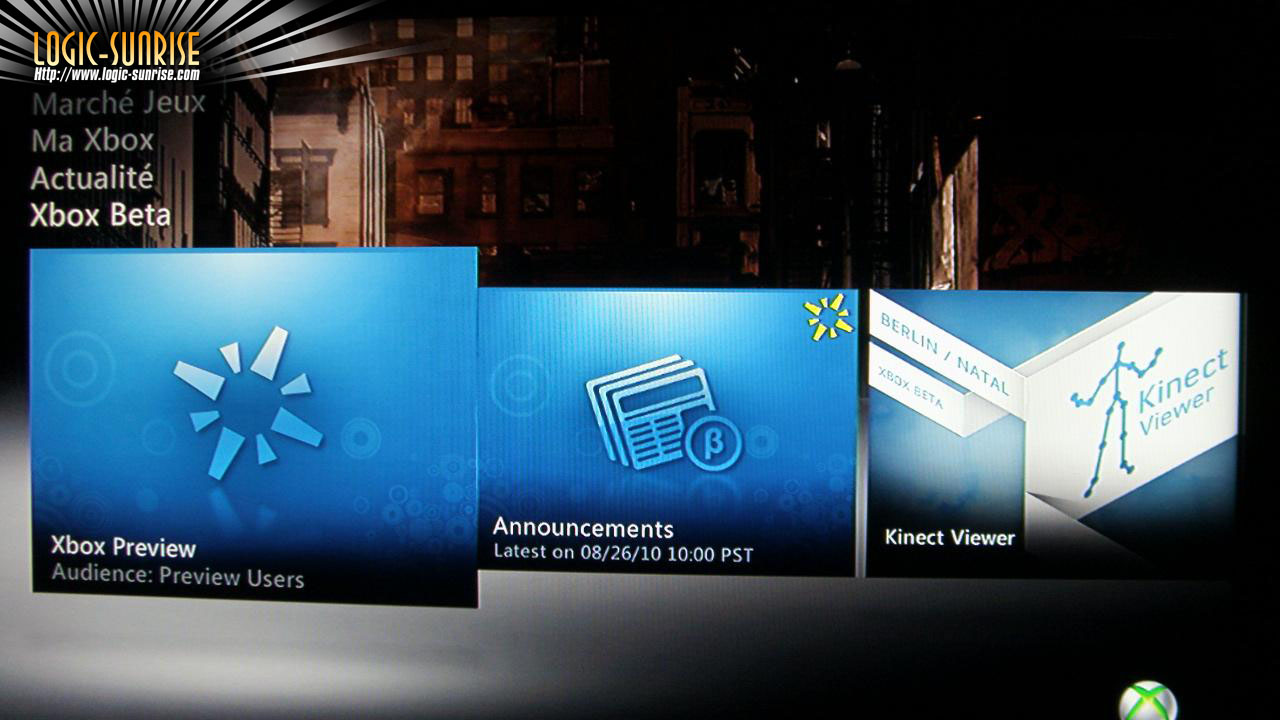Click the XBOX BETA ribbon in Kinect tile
The height and width of the screenshot is (720, 1280).
[x=913, y=390]
